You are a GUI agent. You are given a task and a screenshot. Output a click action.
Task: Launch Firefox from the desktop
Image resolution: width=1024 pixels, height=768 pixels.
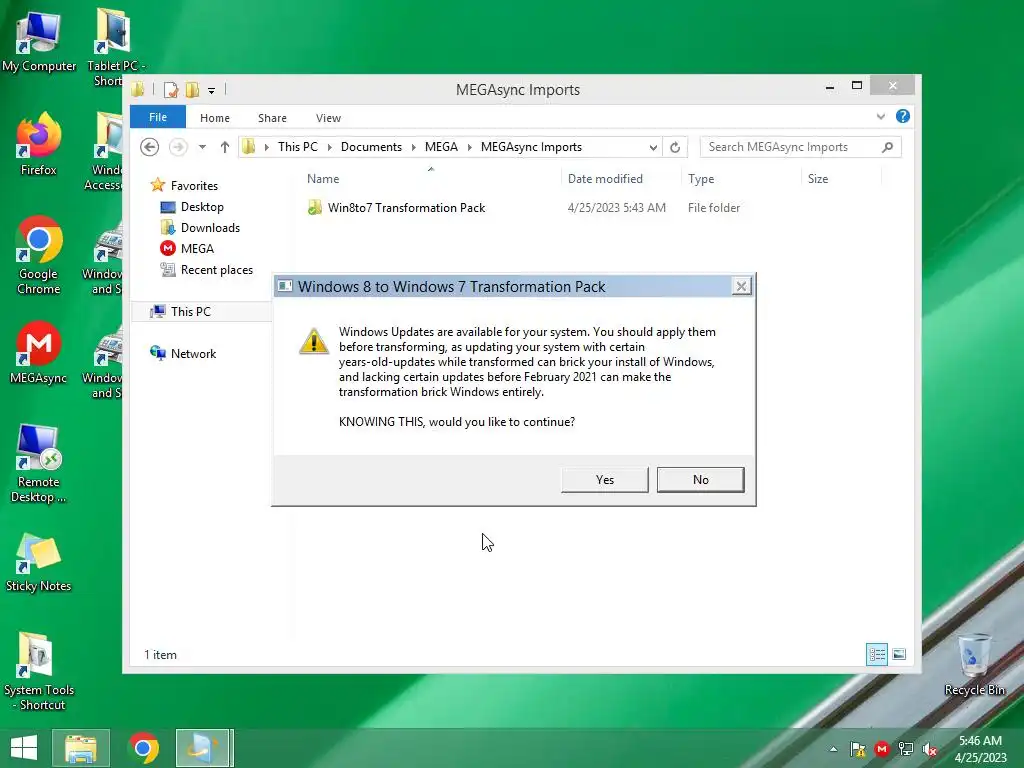pos(39,144)
